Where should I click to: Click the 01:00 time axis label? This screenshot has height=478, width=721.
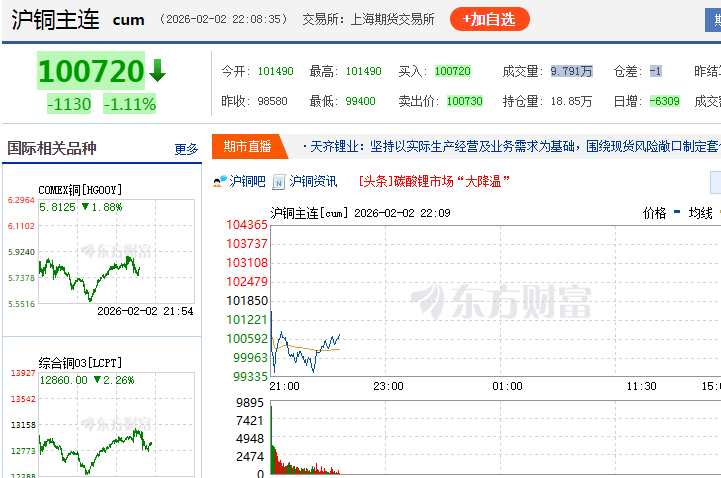click(x=507, y=386)
